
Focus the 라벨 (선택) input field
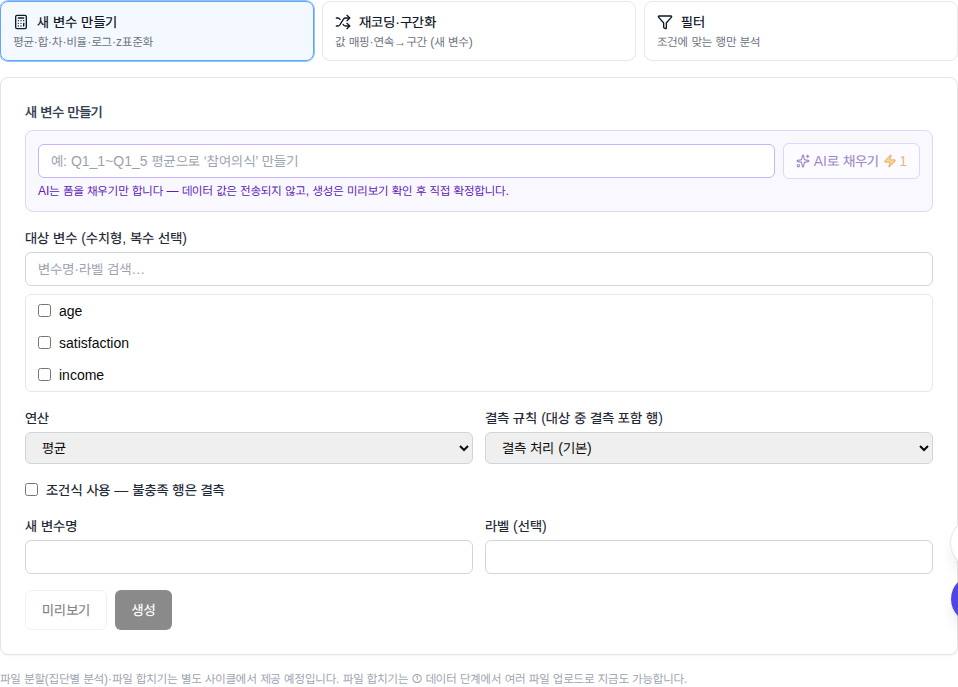tap(709, 557)
